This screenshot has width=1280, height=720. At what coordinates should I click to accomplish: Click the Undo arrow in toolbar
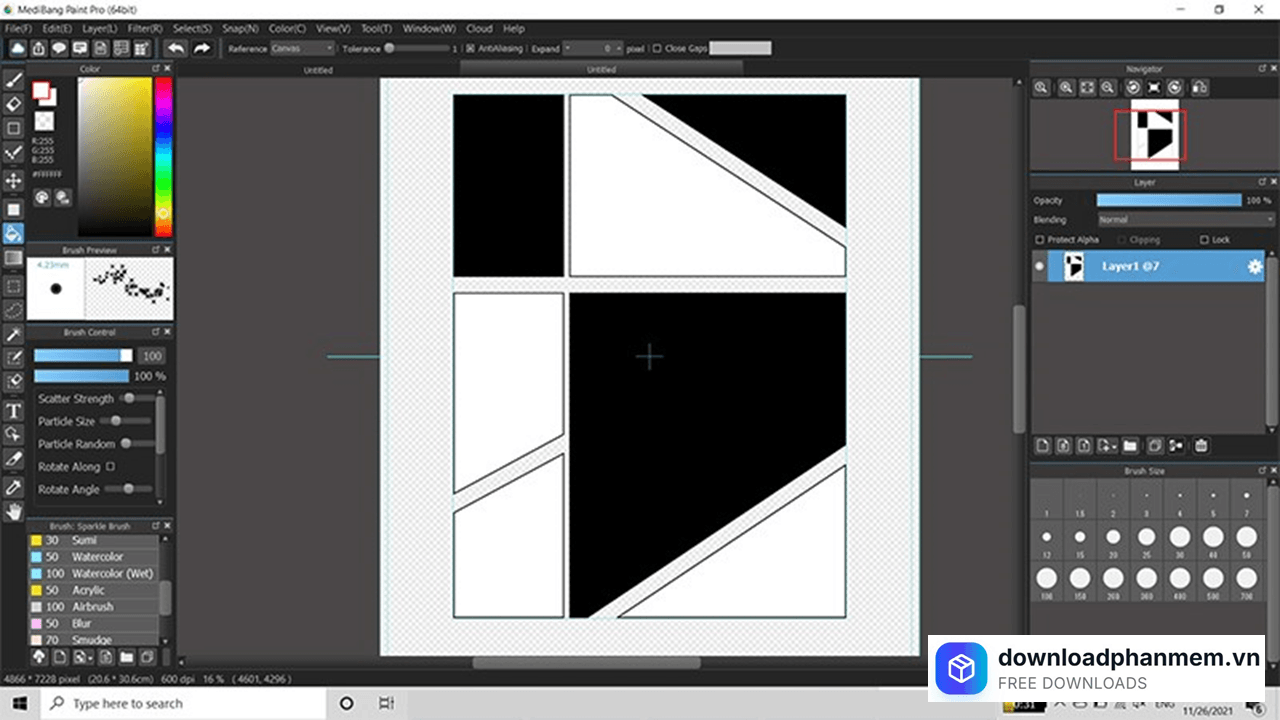point(176,48)
